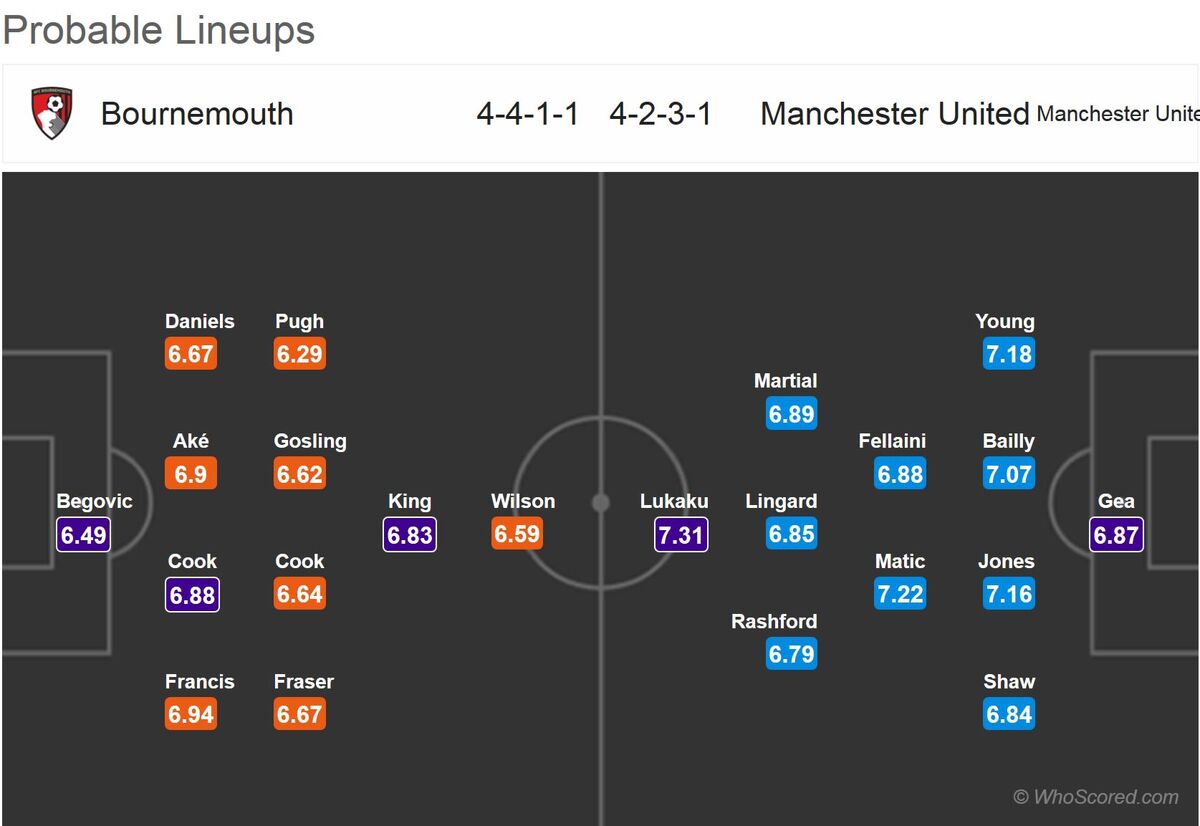Open the Shaw 6.84 rating badge
1200x826 pixels.
[1008, 714]
